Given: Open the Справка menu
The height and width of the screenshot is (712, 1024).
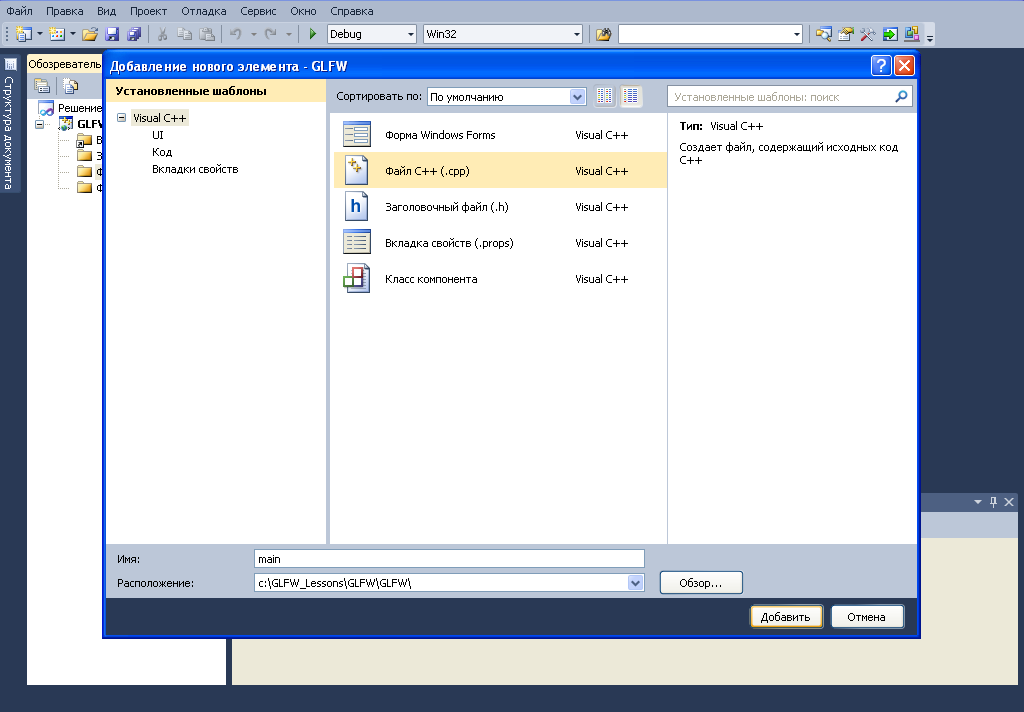Looking at the screenshot, I should (352, 11).
